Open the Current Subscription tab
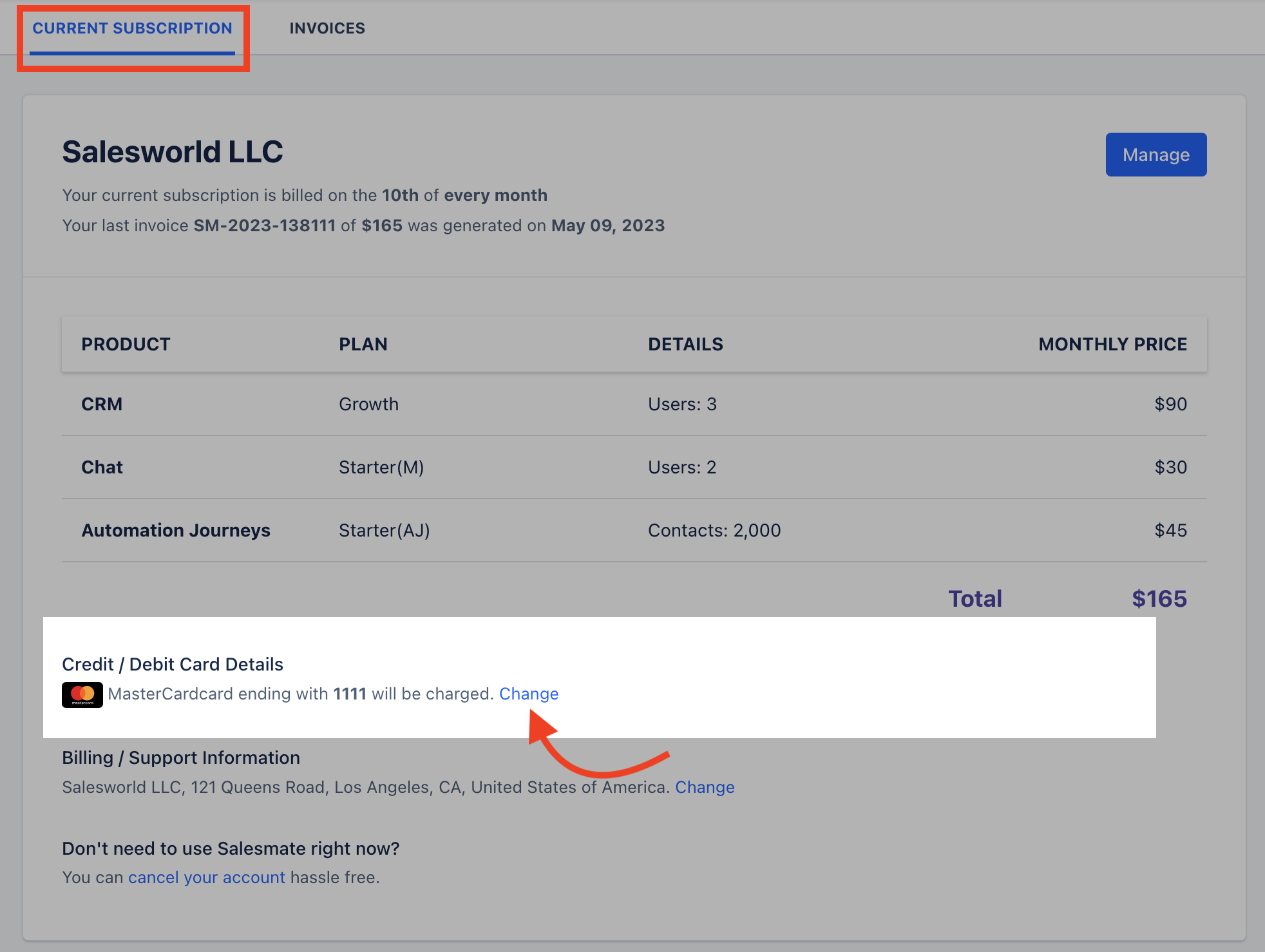Screen dimensions: 1265x952 pyautogui.click(x=132, y=28)
